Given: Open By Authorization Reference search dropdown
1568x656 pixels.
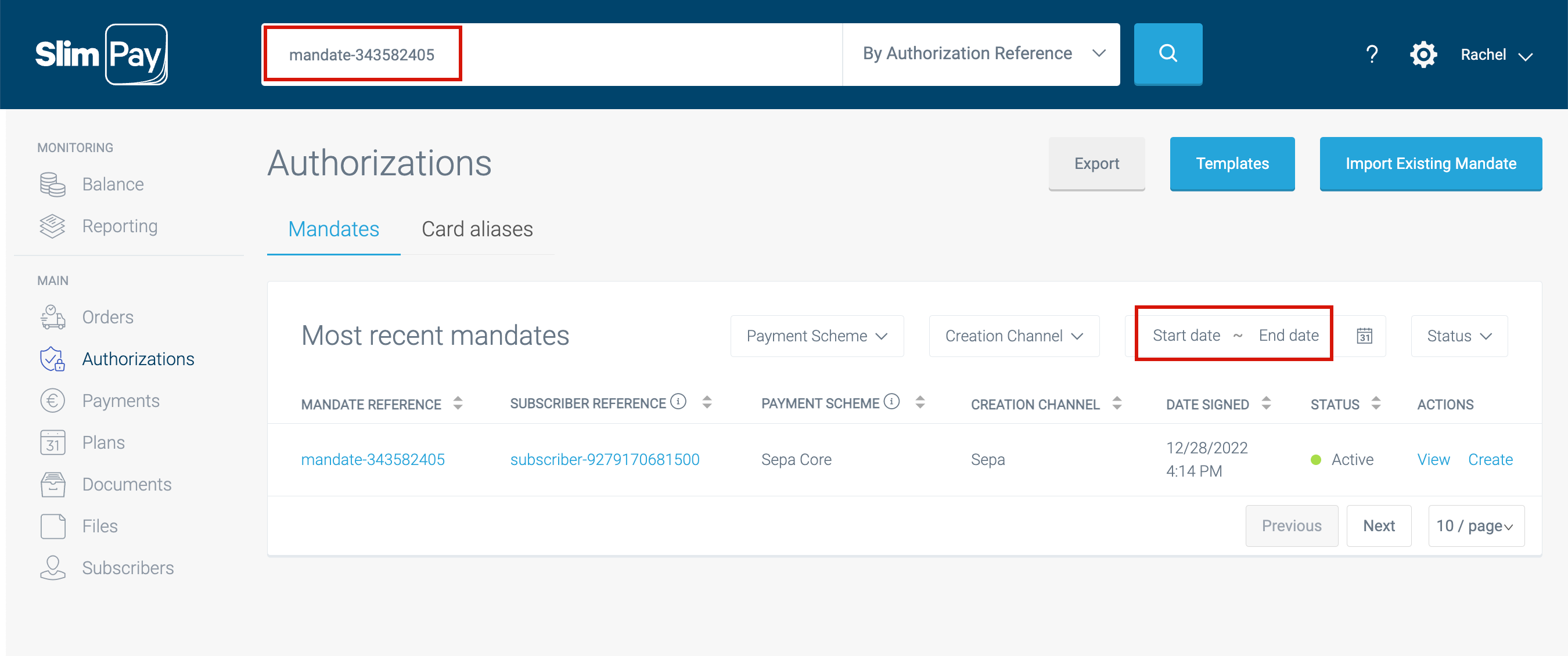Looking at the screenshot, I should pyautogui.click(x=981, y=54).
